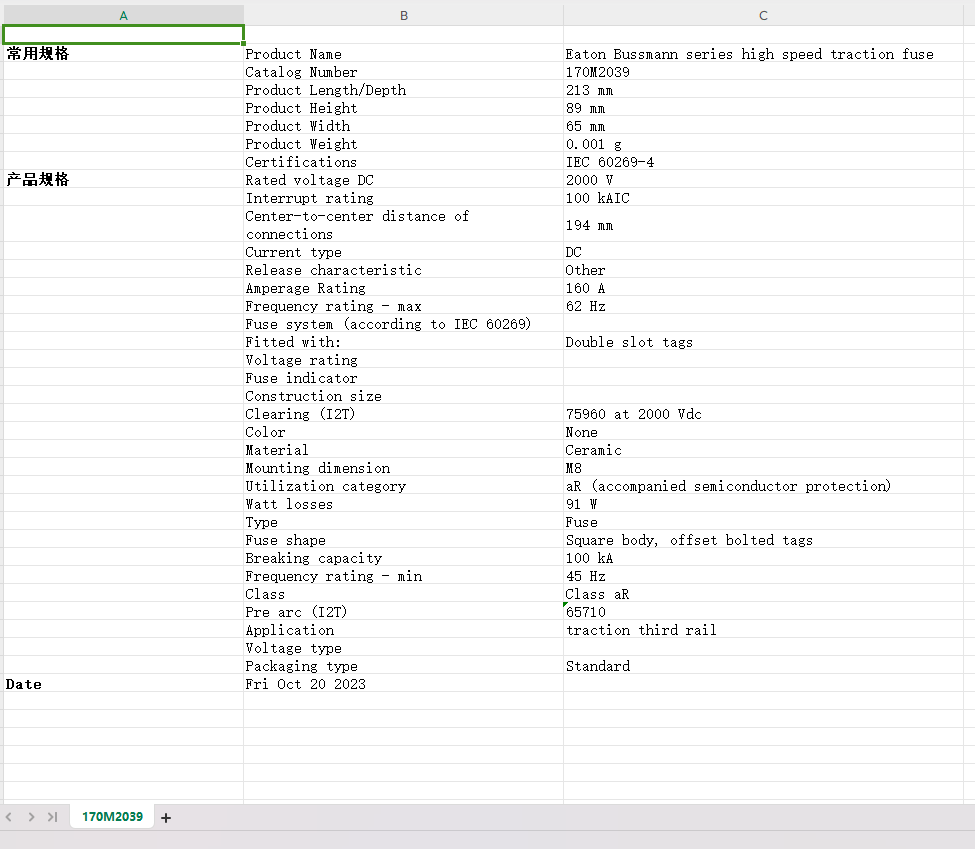
Task: Select column B header
Action: pos(404,16)
